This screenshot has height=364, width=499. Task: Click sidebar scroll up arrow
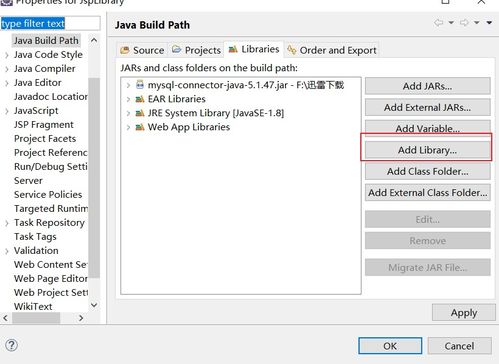point(94,40)
